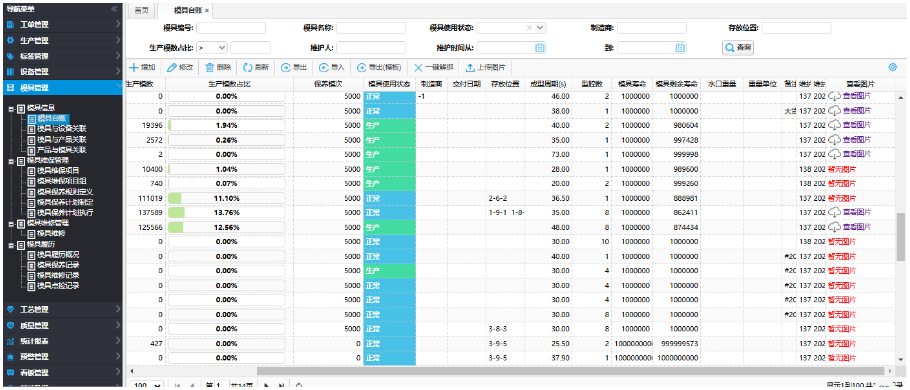Screen dimensions: 910x390
Task: Go to next page arrow in pager
Action: [x=266, y=385]
